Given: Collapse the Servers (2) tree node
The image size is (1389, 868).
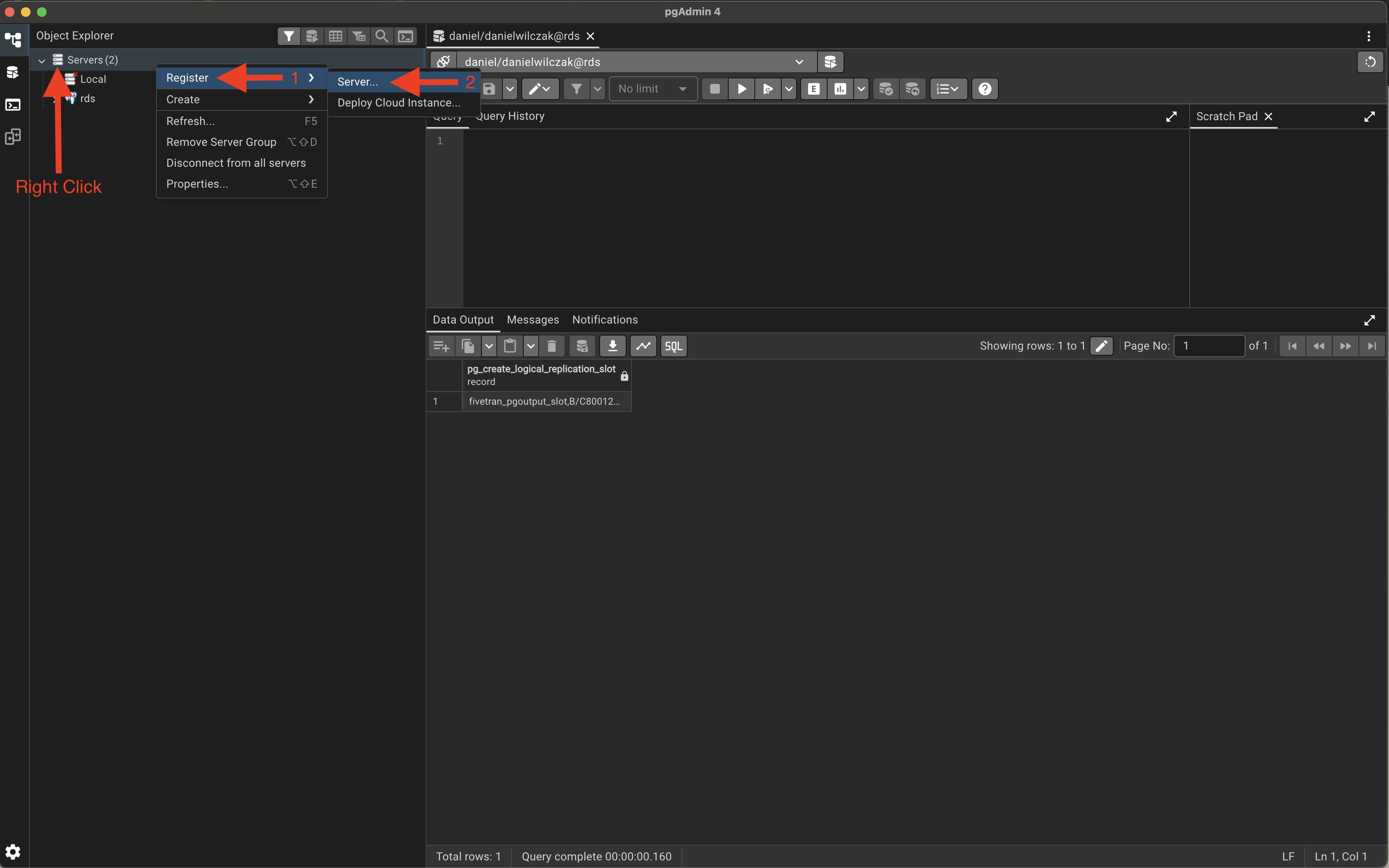Looking at the screenshot, I should tap(41, 60).
